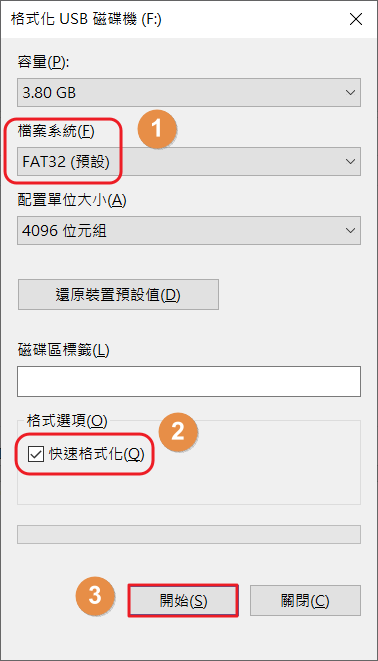Click the empty format progress bar
The height and width of the screenshot is (661, 378).
[189, 535]
